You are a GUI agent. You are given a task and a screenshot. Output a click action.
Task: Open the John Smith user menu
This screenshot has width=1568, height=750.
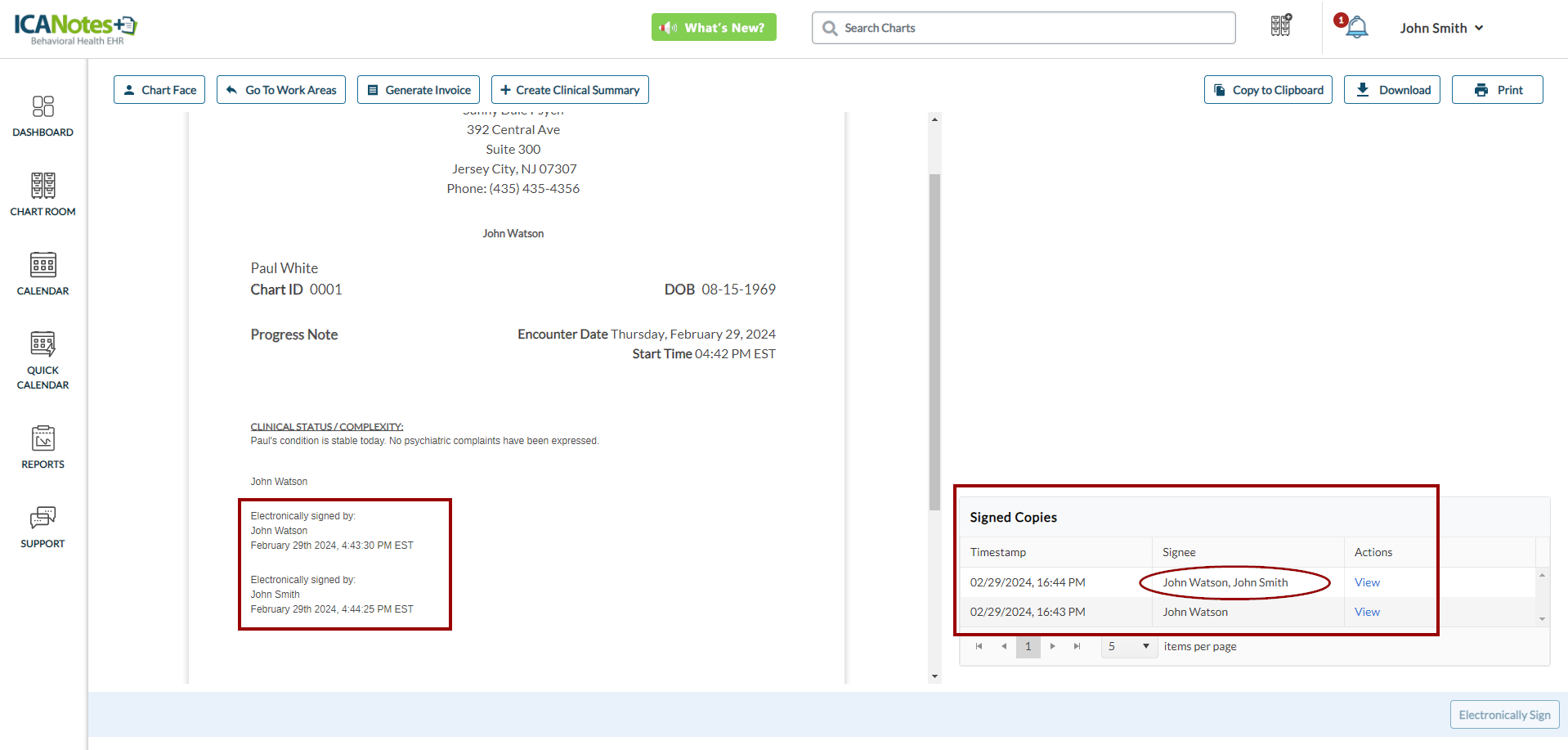point(1441,28)
